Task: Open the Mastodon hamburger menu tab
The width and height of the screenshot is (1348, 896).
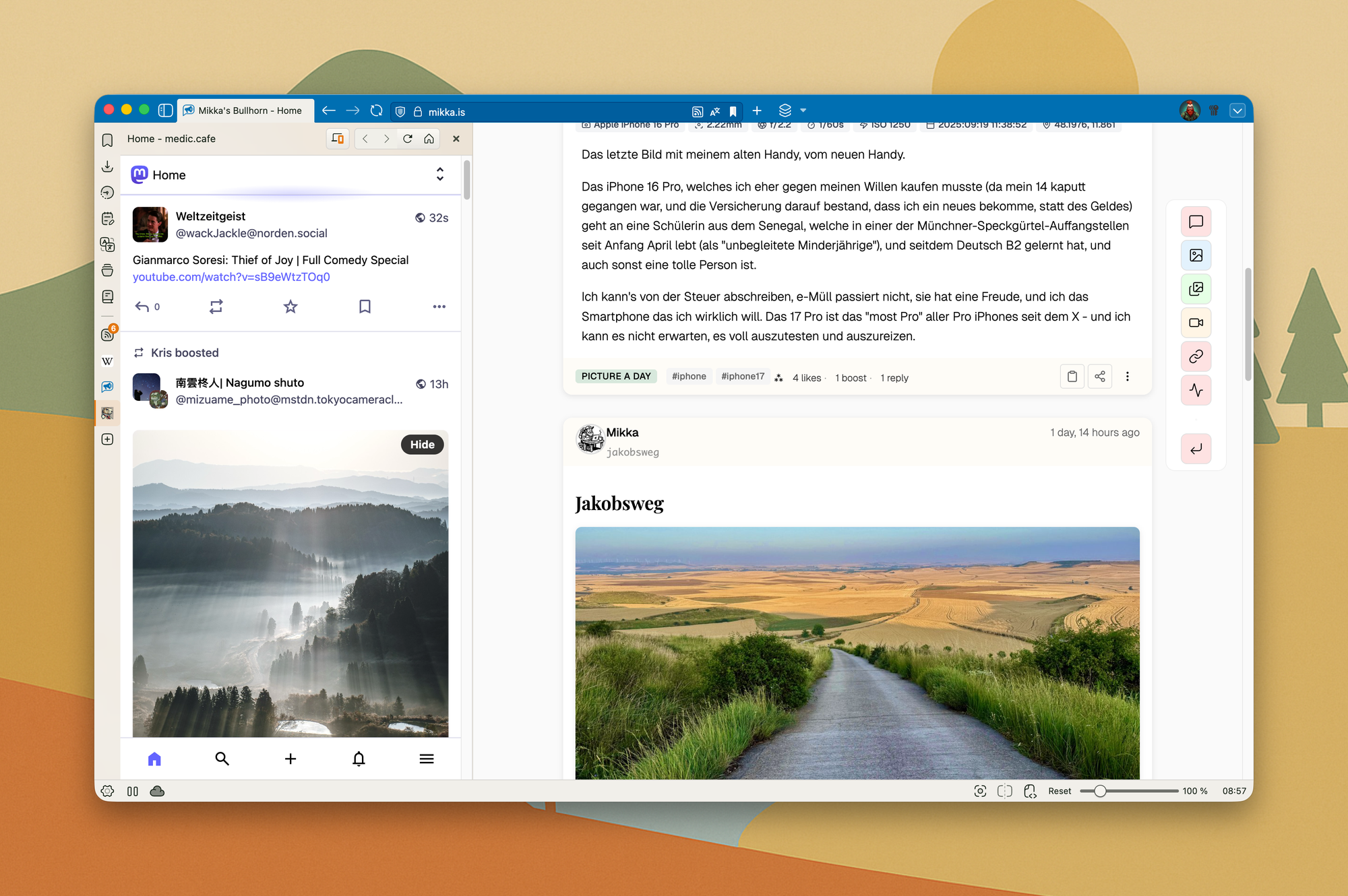Action: [427, 759]
